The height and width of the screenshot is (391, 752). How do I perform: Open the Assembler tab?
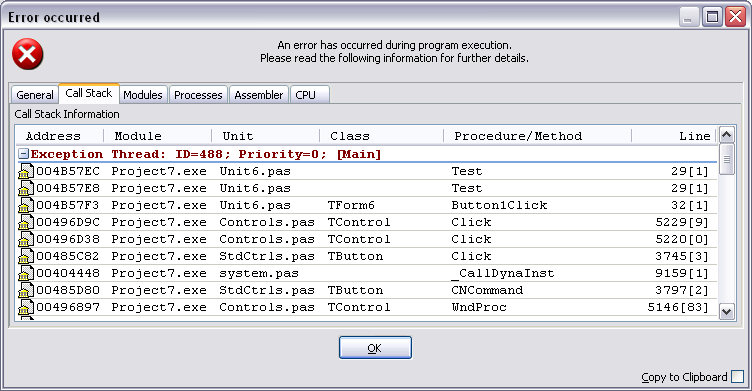pyautogui.click(x=259, y=95)
